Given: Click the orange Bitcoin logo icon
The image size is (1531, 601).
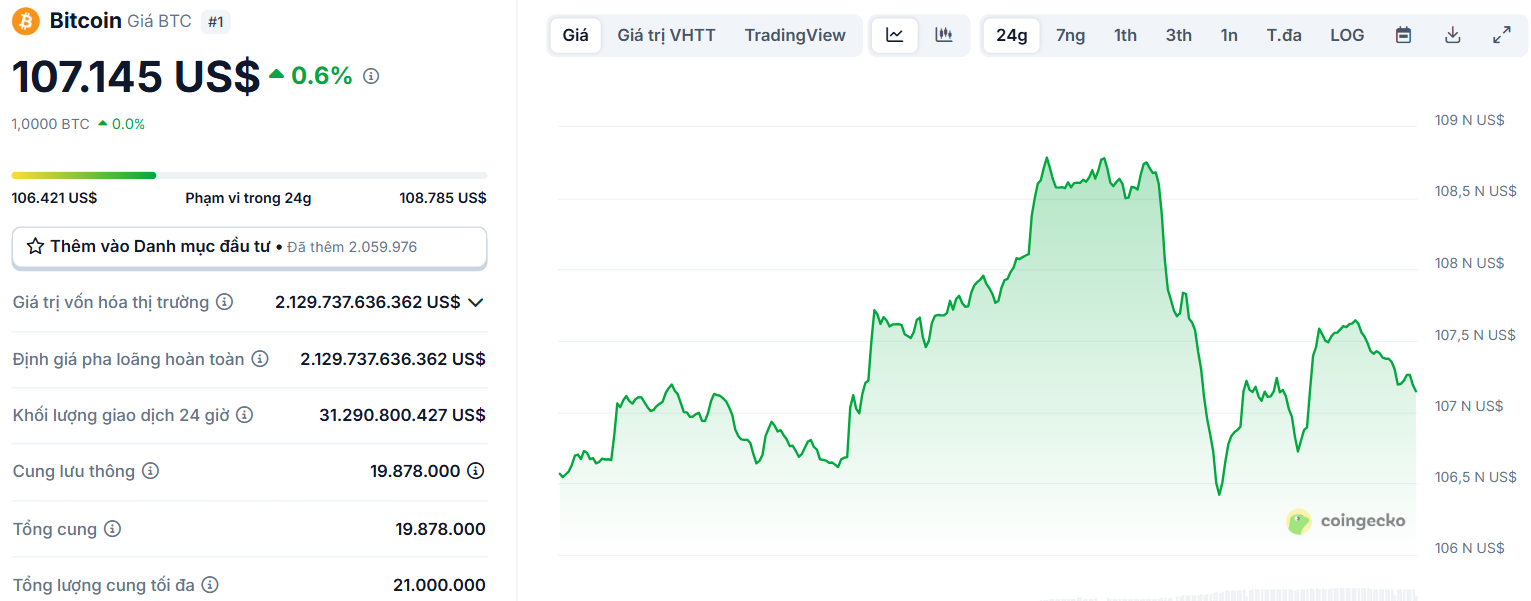Looking at the screenshot, I should (25, 20).
